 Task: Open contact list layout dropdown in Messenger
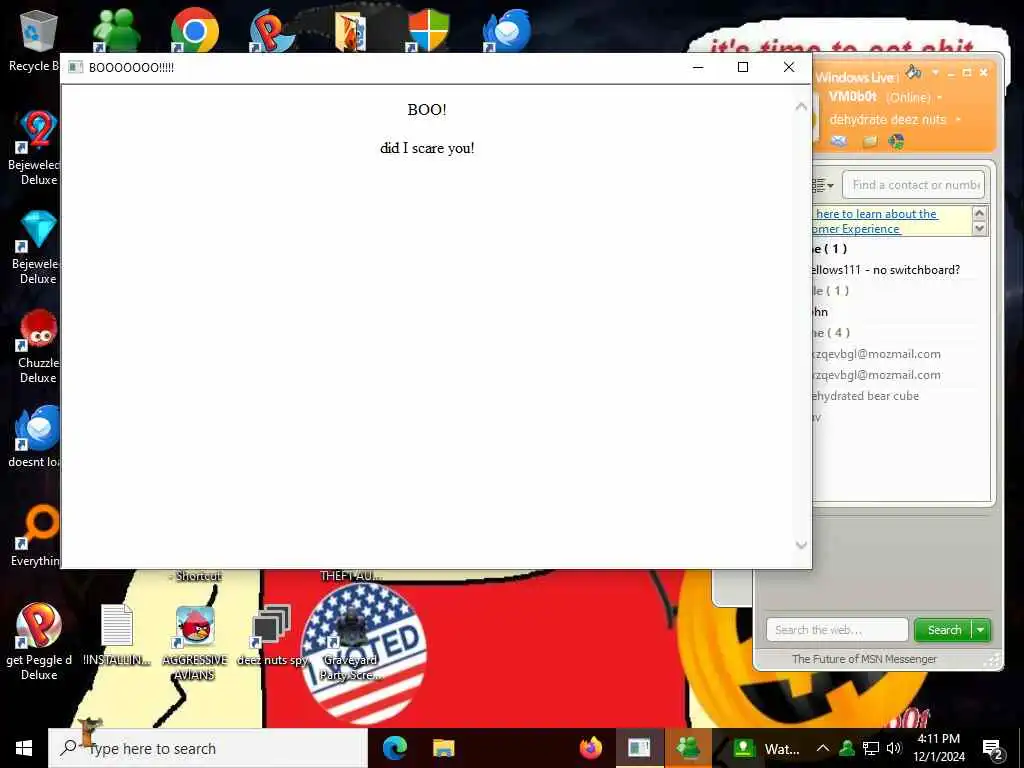[824, 185]
